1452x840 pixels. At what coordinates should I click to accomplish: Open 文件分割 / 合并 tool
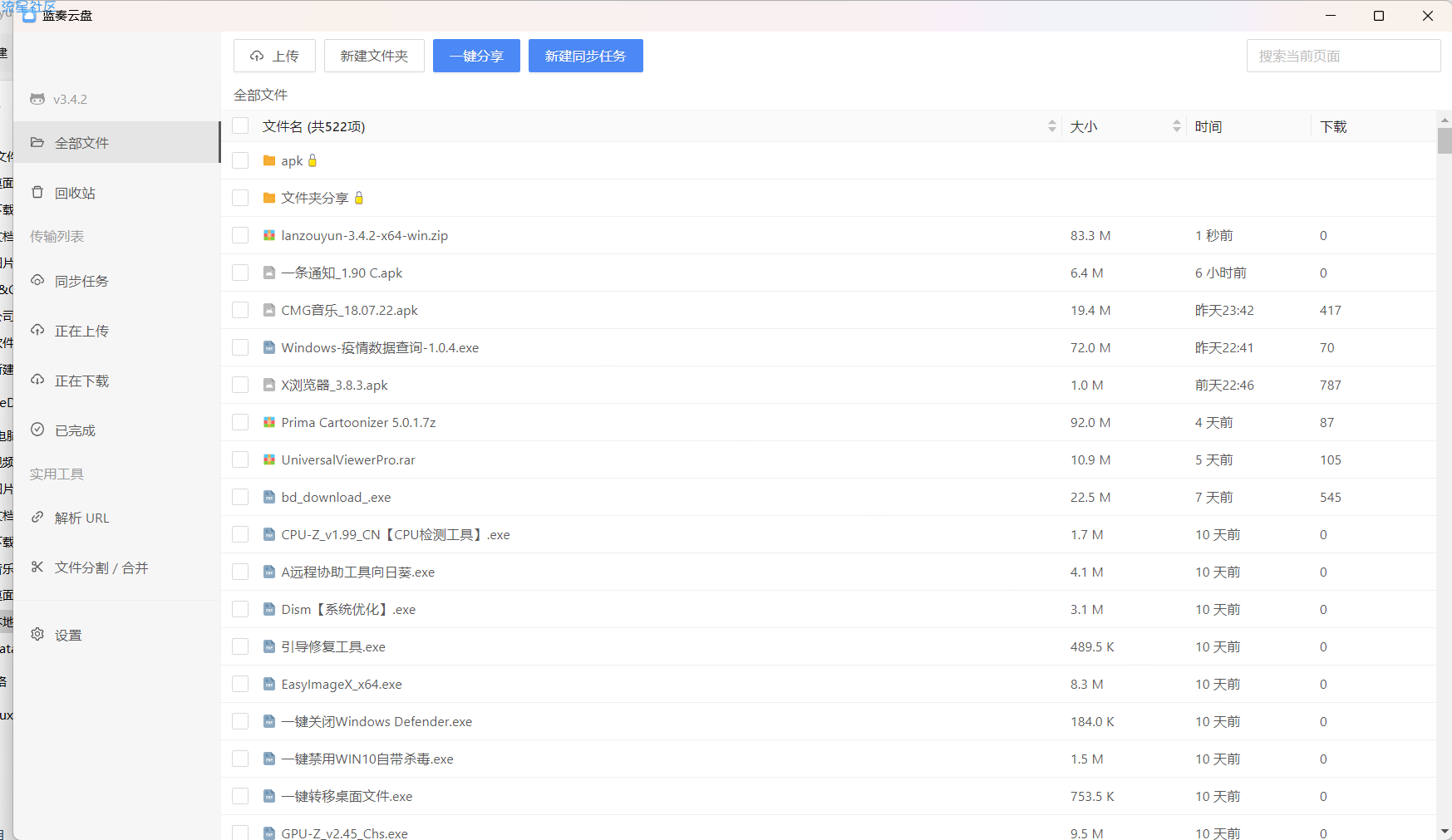pos(116,567)
